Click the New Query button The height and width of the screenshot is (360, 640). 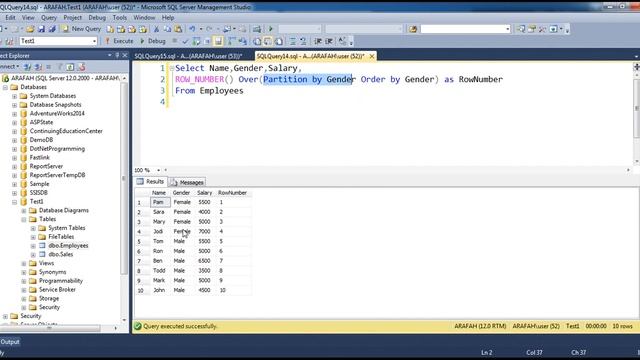pos(81,29)
